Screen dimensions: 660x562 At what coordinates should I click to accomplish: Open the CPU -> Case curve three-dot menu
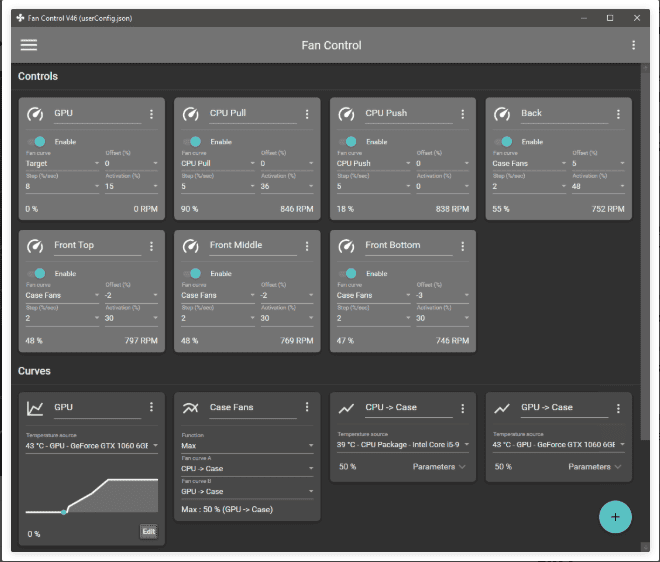coord(463,408)
